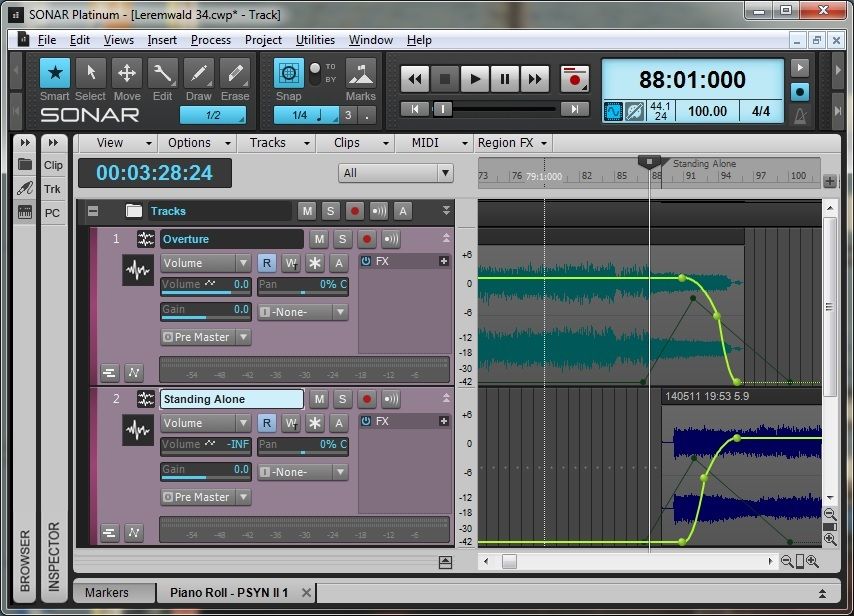Screen dimensions: 854x616
Task: Switch to the Markers tab
Action: 107,592
